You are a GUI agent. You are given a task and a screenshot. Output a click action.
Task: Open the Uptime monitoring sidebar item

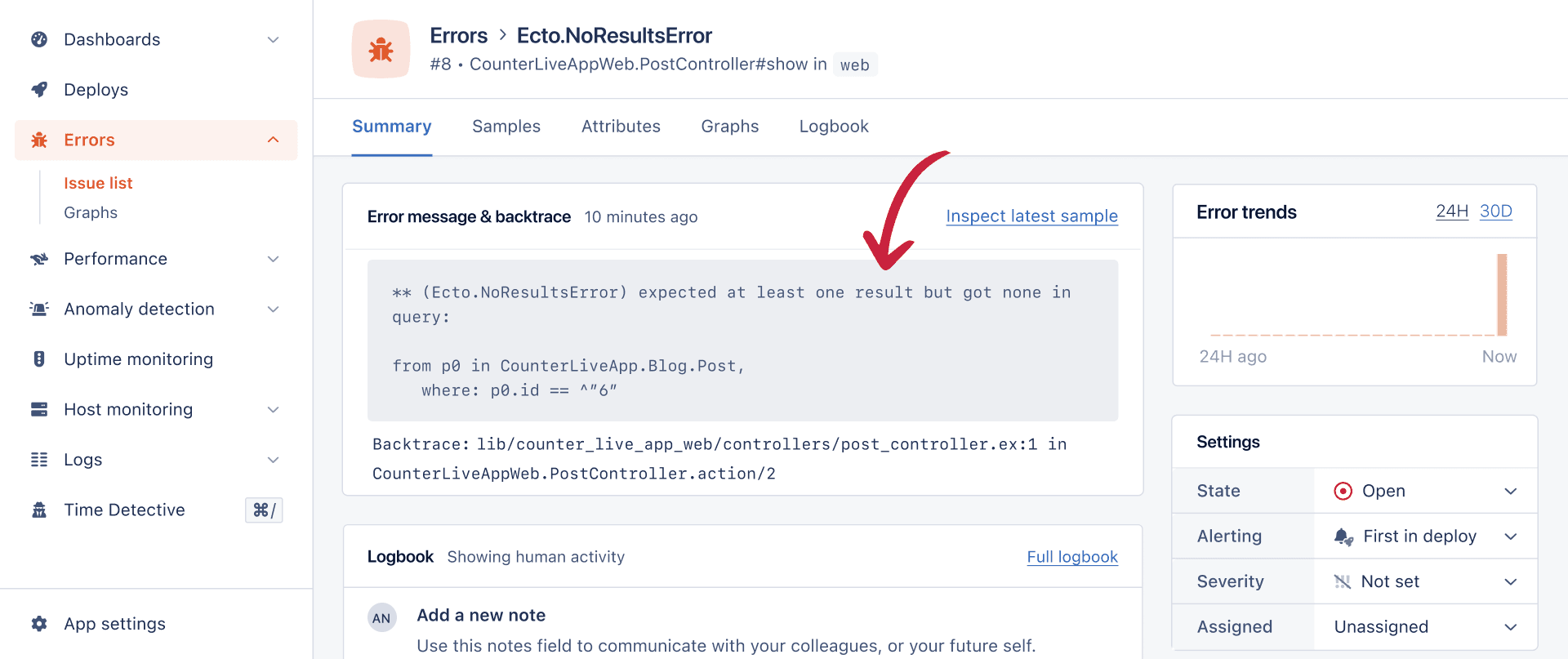coord(156,359)
